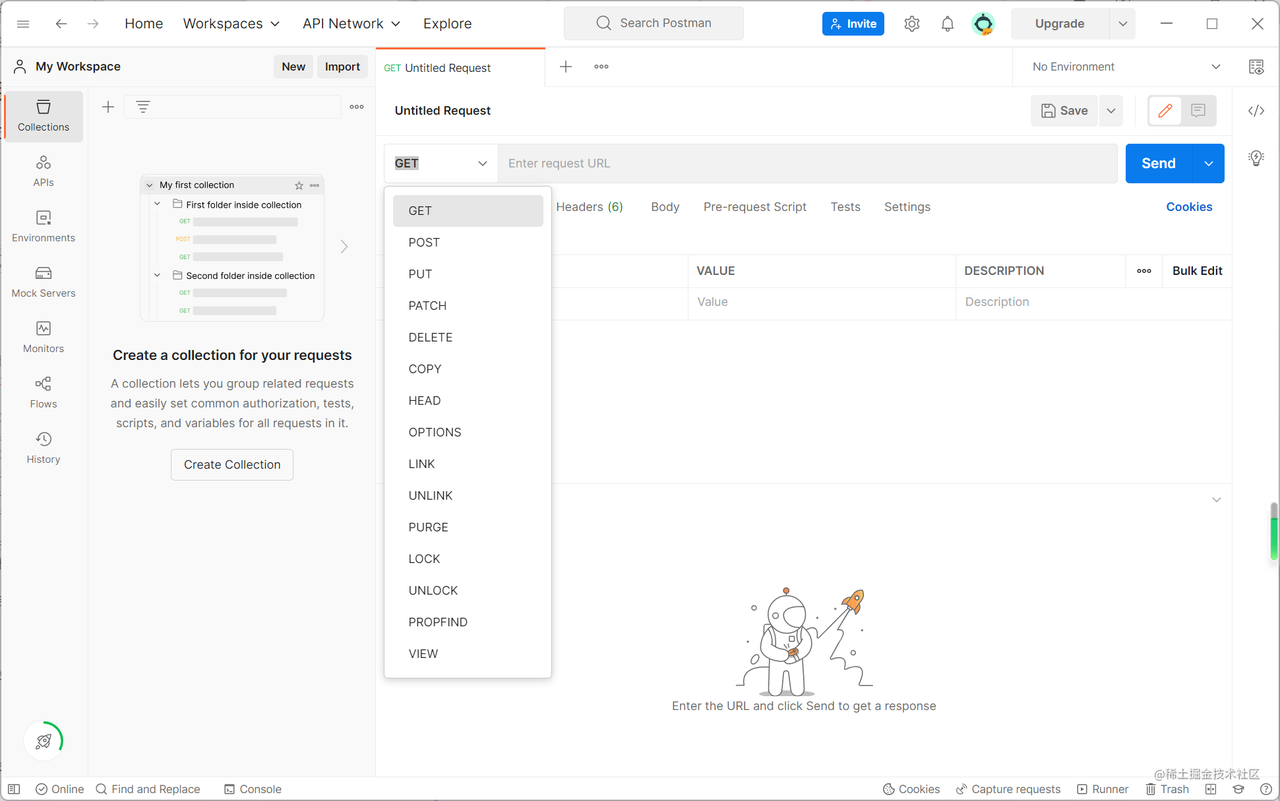1280x801 pixels.
Task: Select PUT from the method list
Action: click(468, 274)
